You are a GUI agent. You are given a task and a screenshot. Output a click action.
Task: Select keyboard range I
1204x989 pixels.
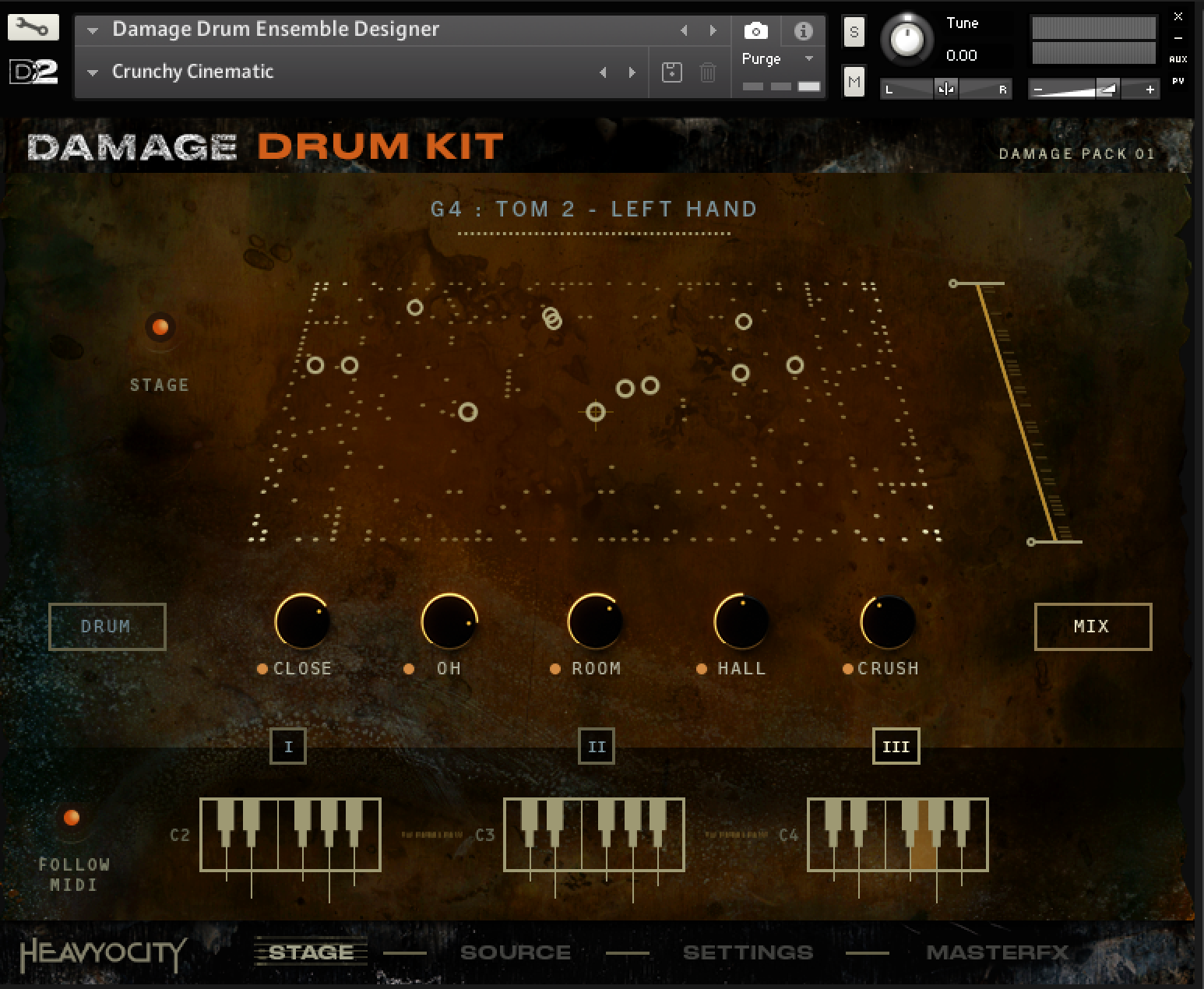288,747
